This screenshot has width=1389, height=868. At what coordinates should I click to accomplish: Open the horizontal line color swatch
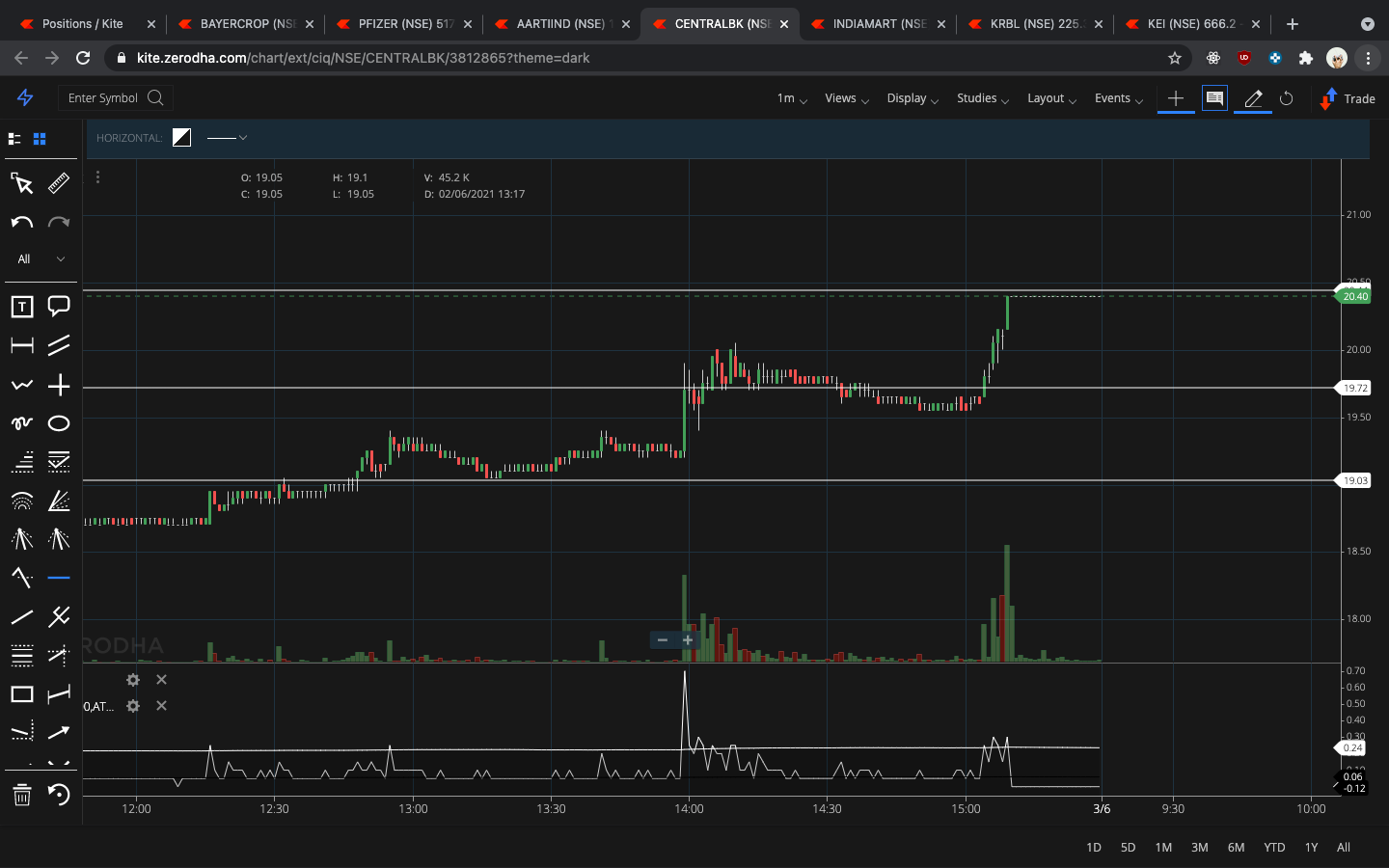(x=181, y=137)
